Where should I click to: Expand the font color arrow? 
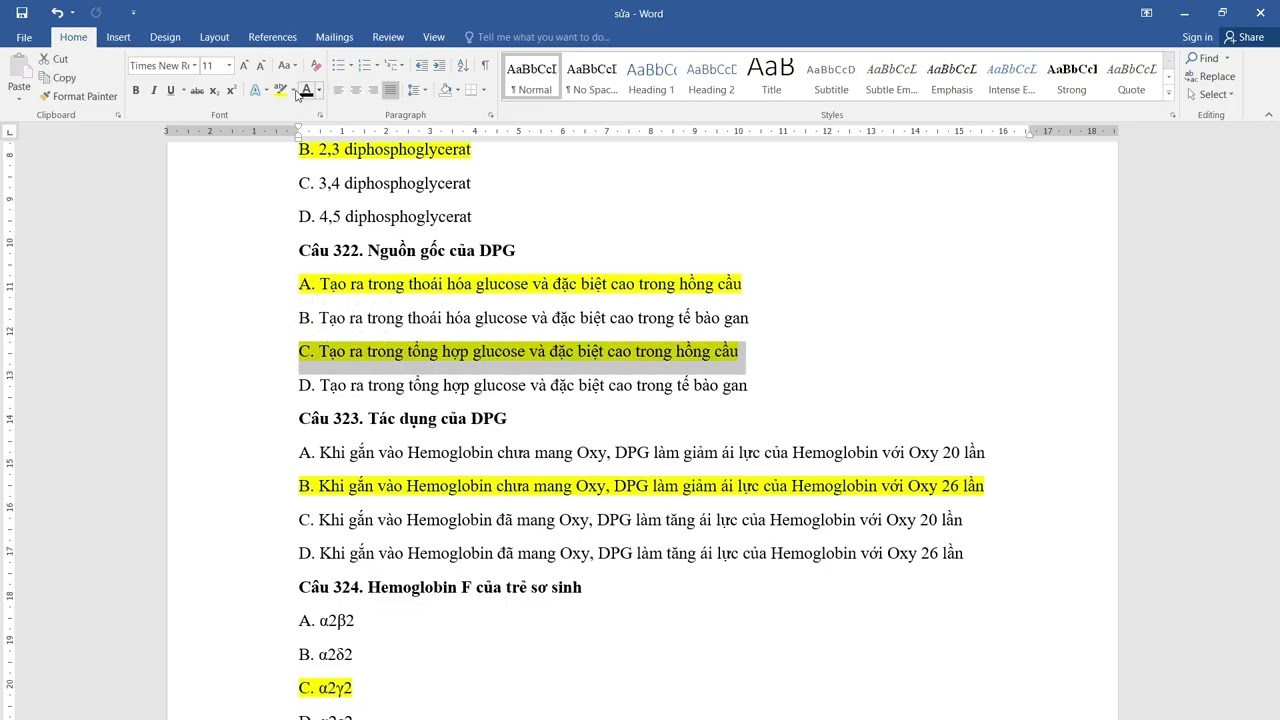(x=318, y=90)
